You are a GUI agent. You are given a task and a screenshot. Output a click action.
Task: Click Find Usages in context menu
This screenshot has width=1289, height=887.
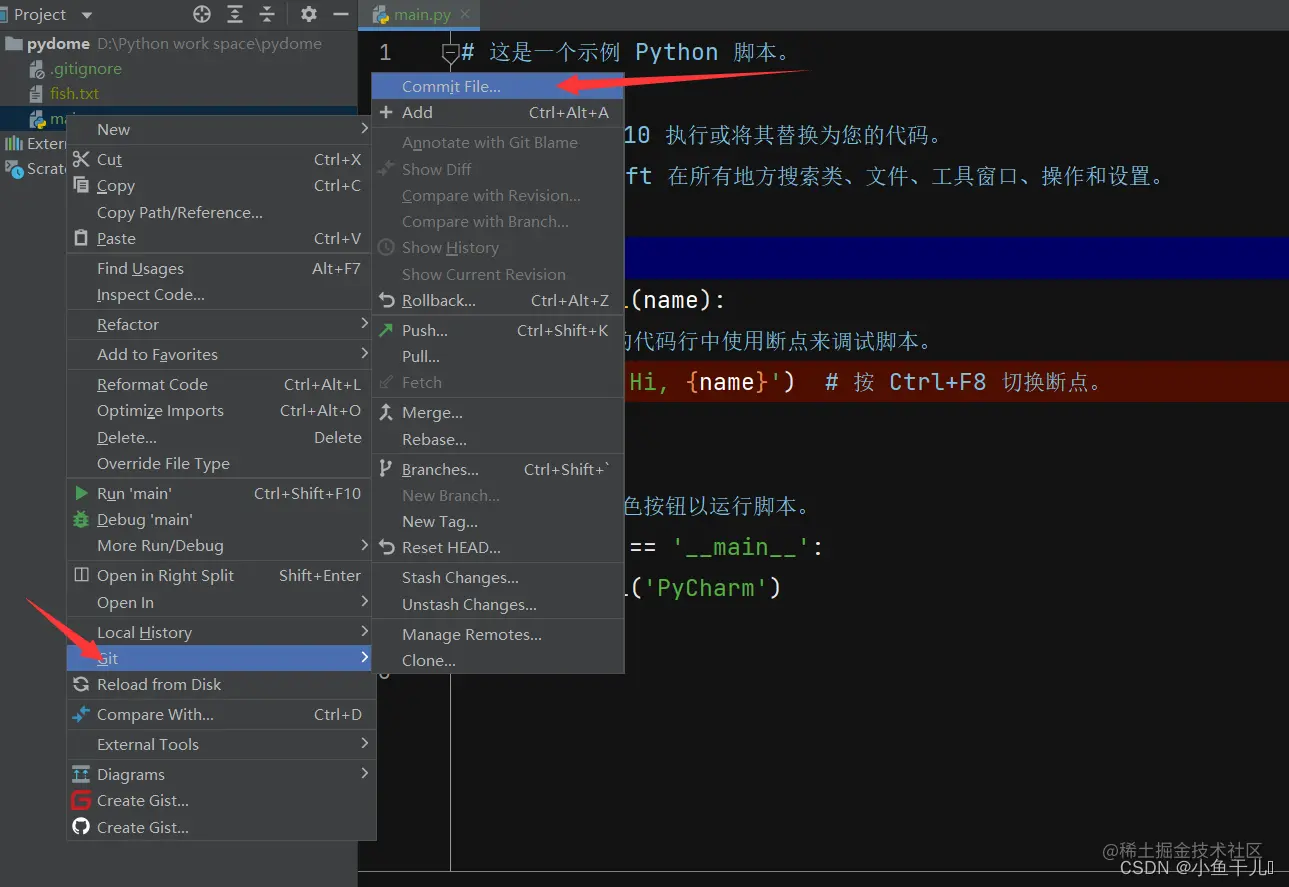click(221, 268)
